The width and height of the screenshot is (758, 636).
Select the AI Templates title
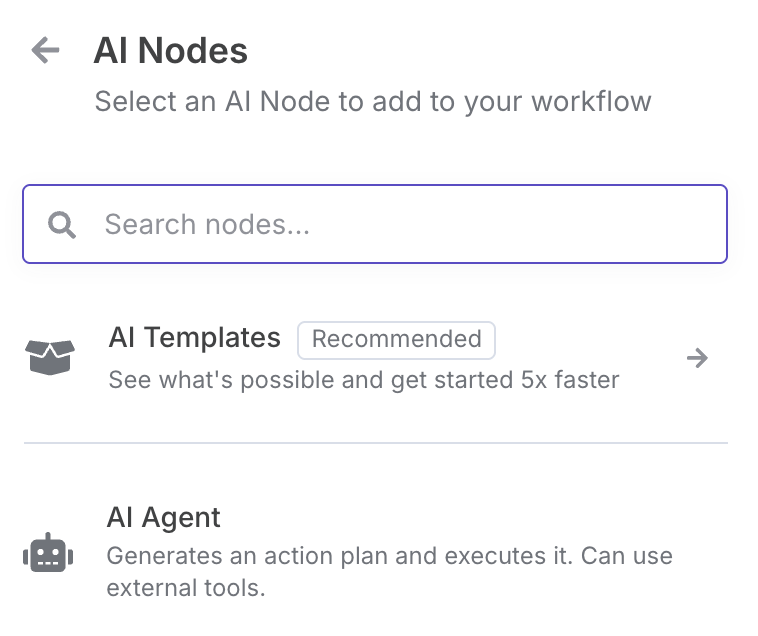[194, 337]
